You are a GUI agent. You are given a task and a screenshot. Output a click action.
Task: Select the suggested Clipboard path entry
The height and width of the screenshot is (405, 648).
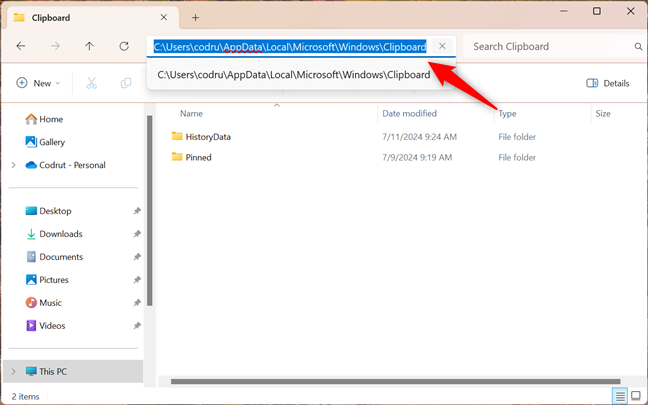[294, 75]
